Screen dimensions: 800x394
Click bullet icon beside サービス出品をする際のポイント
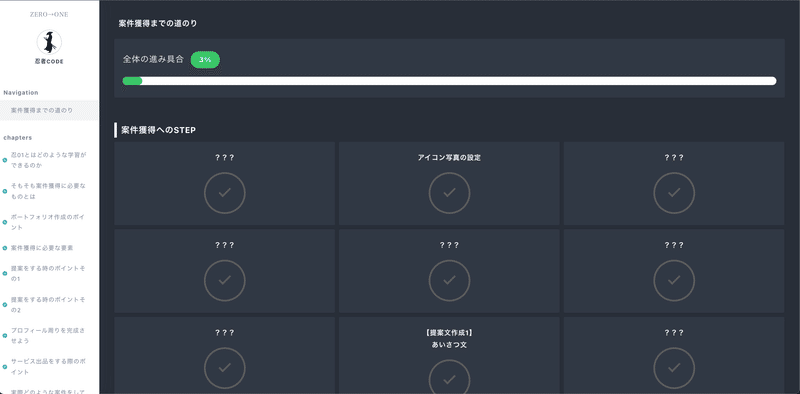pos(5,367)
